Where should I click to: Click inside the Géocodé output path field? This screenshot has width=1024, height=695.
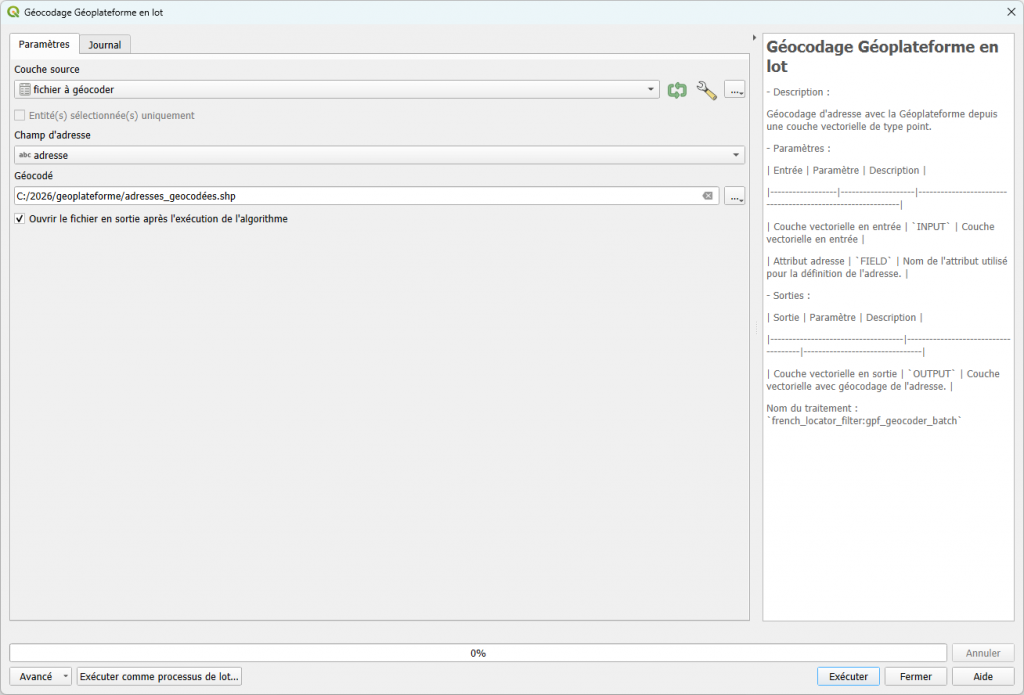[350, 196]
